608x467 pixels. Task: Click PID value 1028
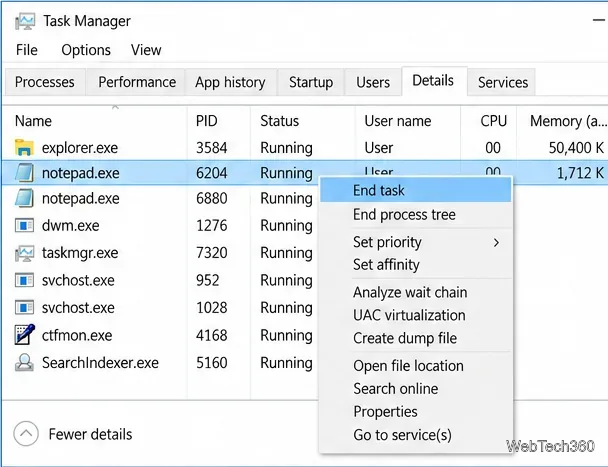point(212,308)
